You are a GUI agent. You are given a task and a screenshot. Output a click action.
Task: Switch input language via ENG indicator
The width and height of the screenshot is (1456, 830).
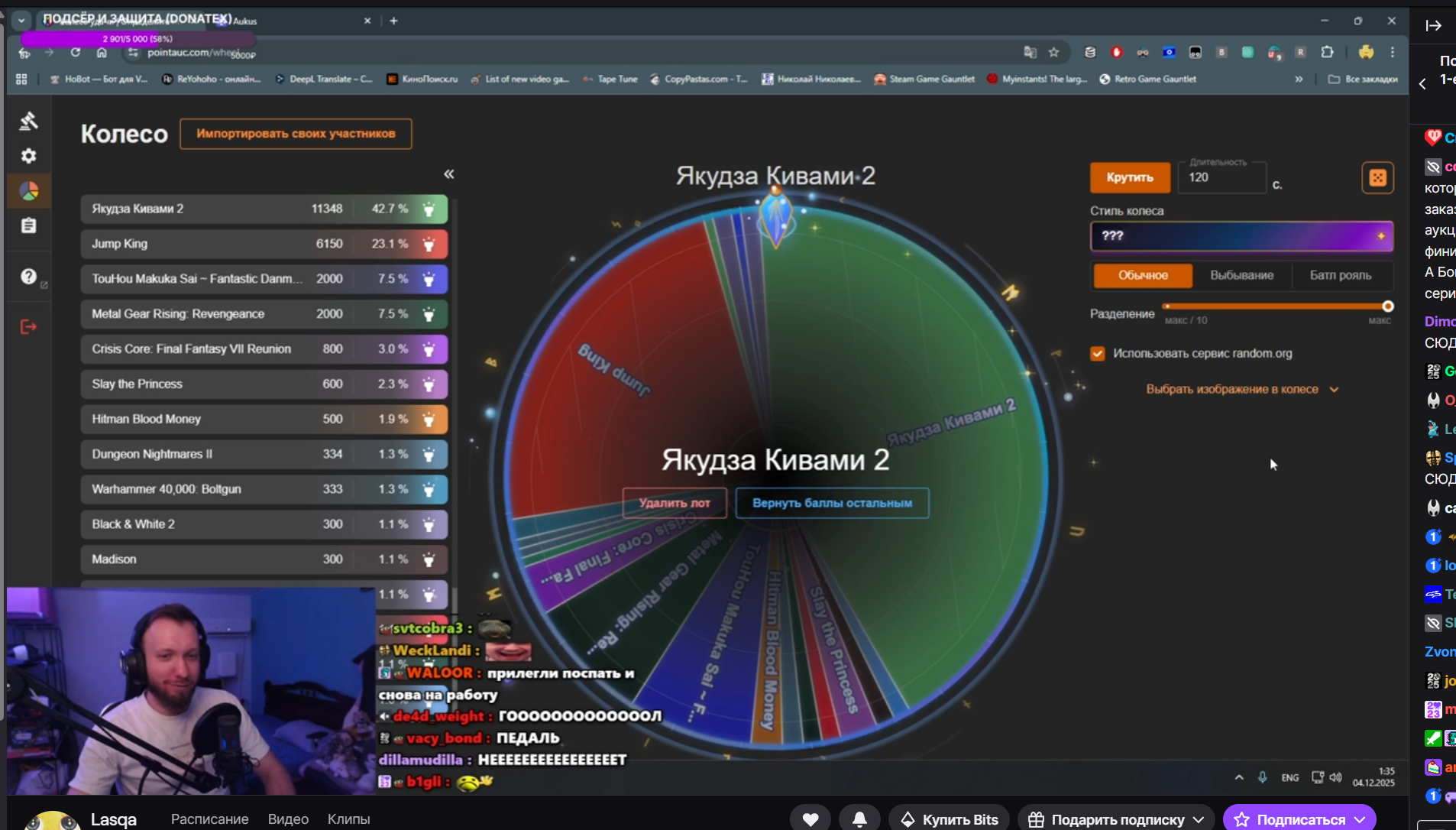[1290, 777]
